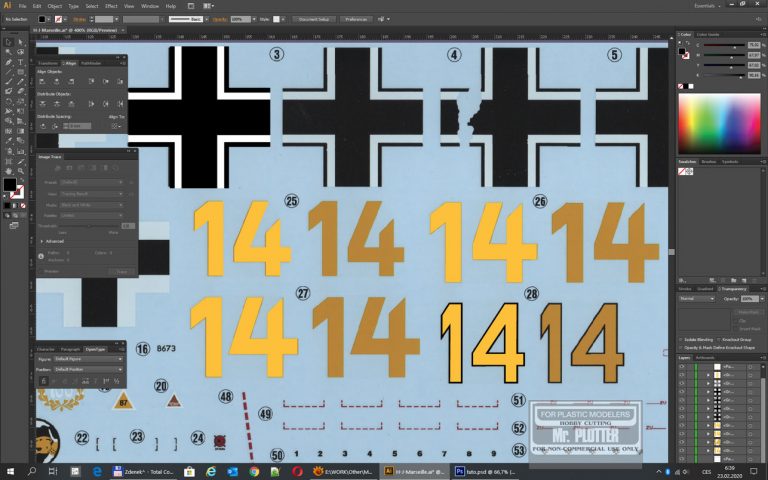Activate the Artboard tool
This screenshot has height=480, width=768.
(x=8, y=161)
